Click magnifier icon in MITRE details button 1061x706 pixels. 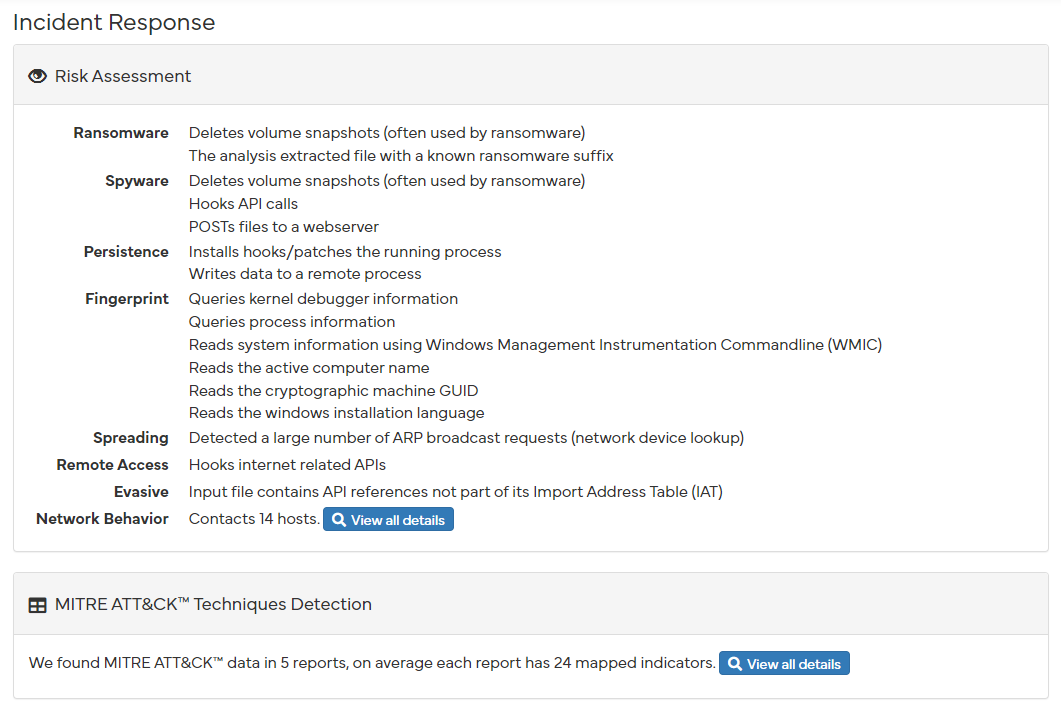tap(735, 664)
